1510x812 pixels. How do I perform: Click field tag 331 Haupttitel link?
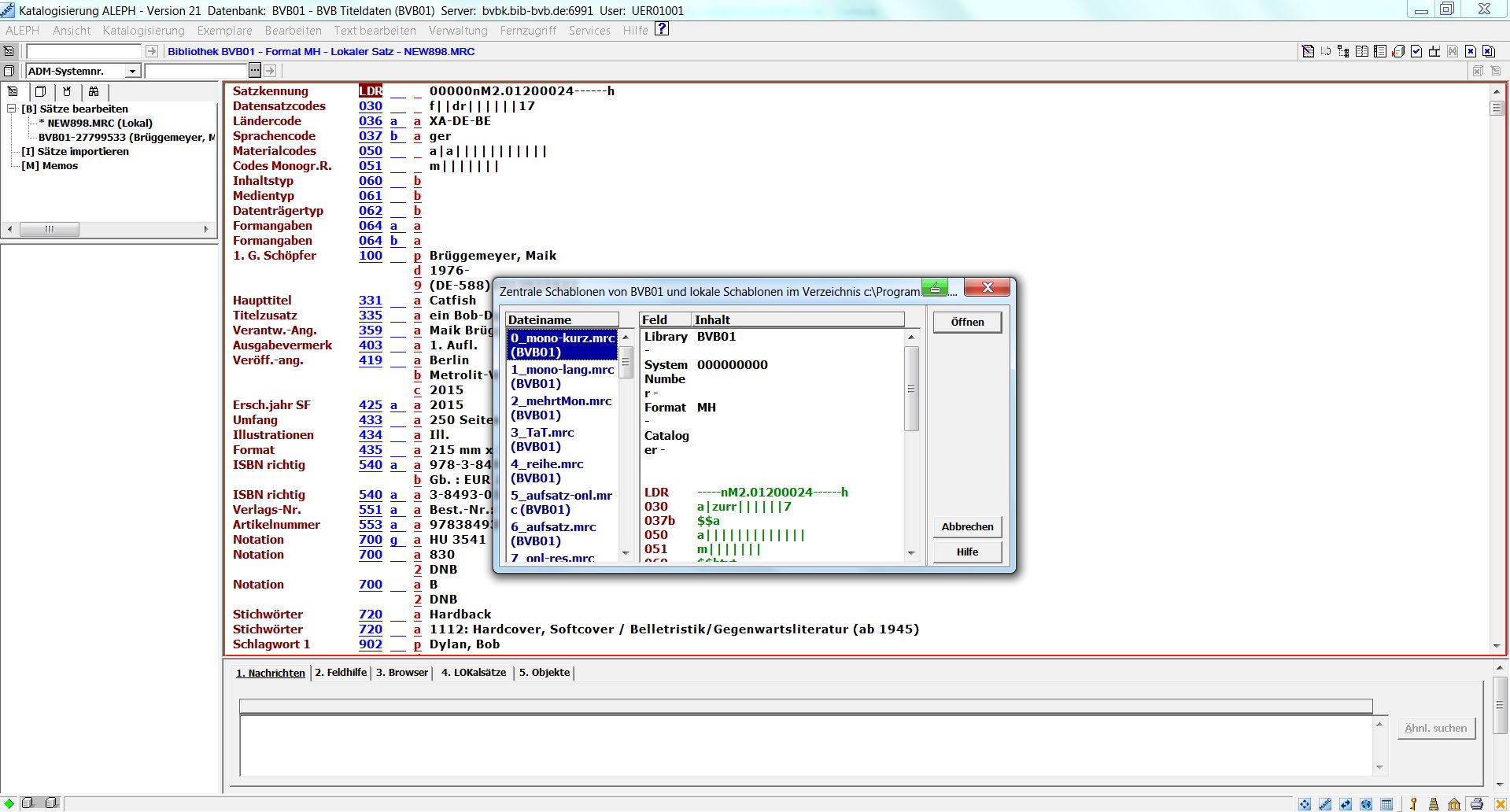click(370, 301)
